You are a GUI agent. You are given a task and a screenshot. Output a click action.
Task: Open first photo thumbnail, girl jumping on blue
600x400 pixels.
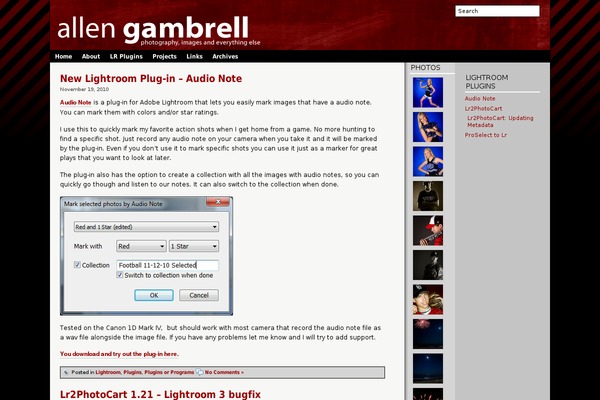click(428, 93)
